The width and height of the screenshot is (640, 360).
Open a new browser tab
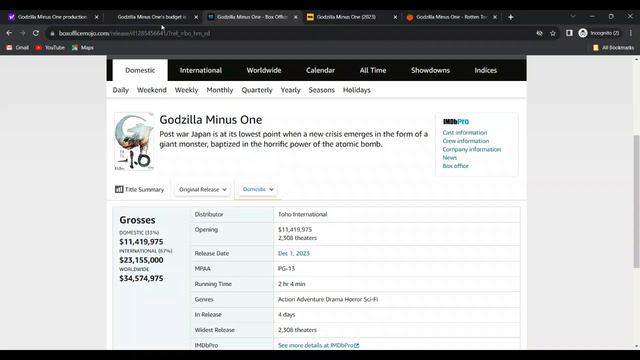(x=511, y=17)
